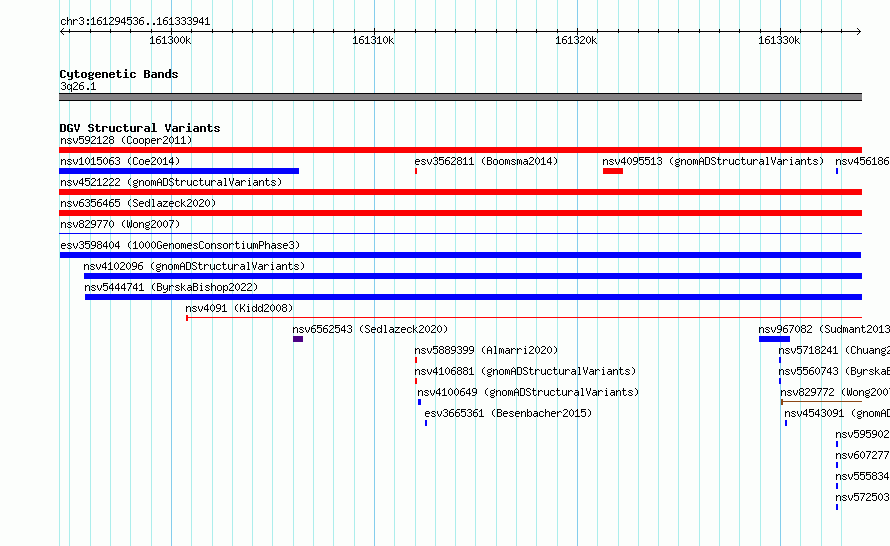Image resolution: width=890 pixels, height=546 pixels.
Task: Click the nsv829770 (Wong2007) label
Action: [120, 224]
